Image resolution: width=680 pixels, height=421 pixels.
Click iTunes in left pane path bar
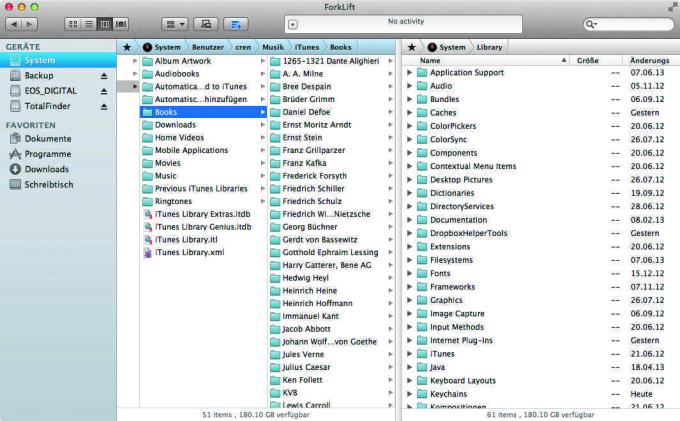pyautogui.click(x=307, y=47)
